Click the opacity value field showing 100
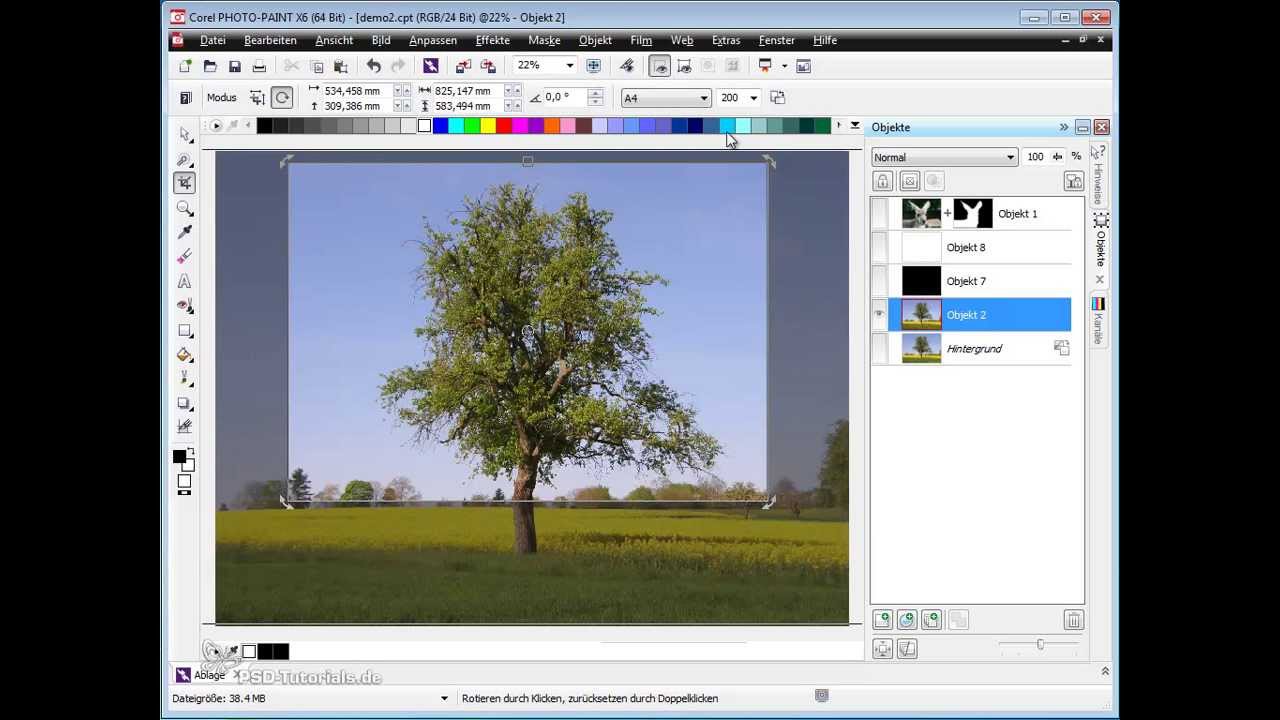Viewport: 1280px width, 720px height. pyautogui.click(x=1035, y=157)
